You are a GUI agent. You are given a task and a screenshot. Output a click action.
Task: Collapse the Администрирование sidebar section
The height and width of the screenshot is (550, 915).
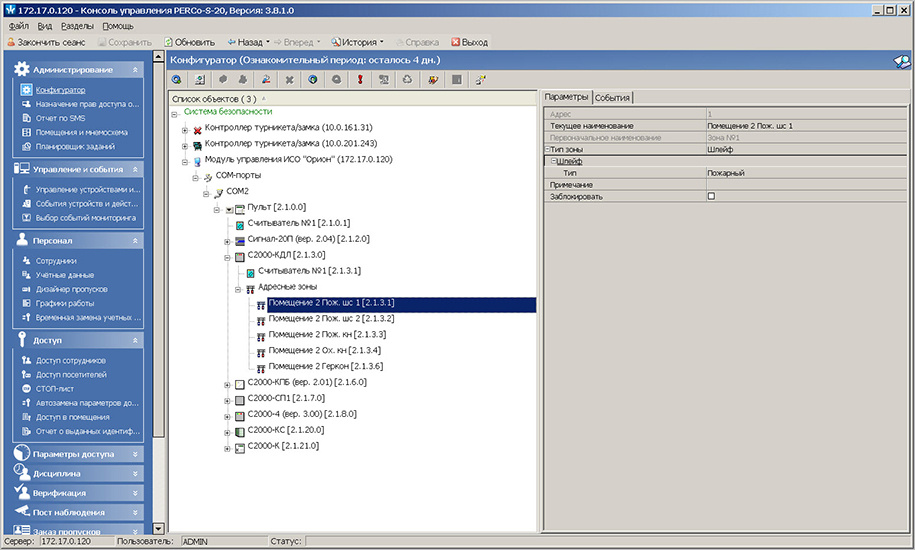point(136,70)
